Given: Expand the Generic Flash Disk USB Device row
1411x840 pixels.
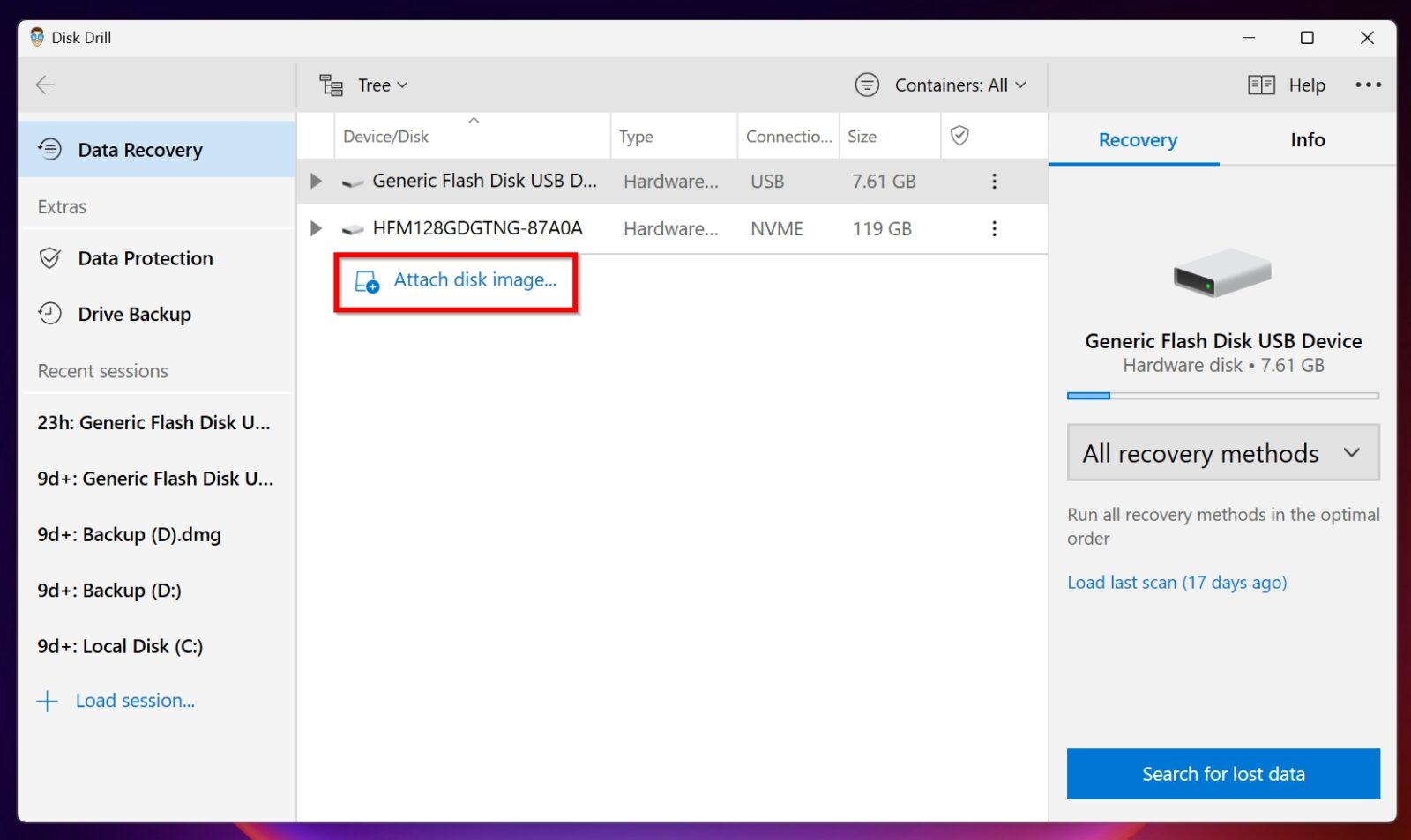Looking at the screenshot, I should (x=316, y=181).
